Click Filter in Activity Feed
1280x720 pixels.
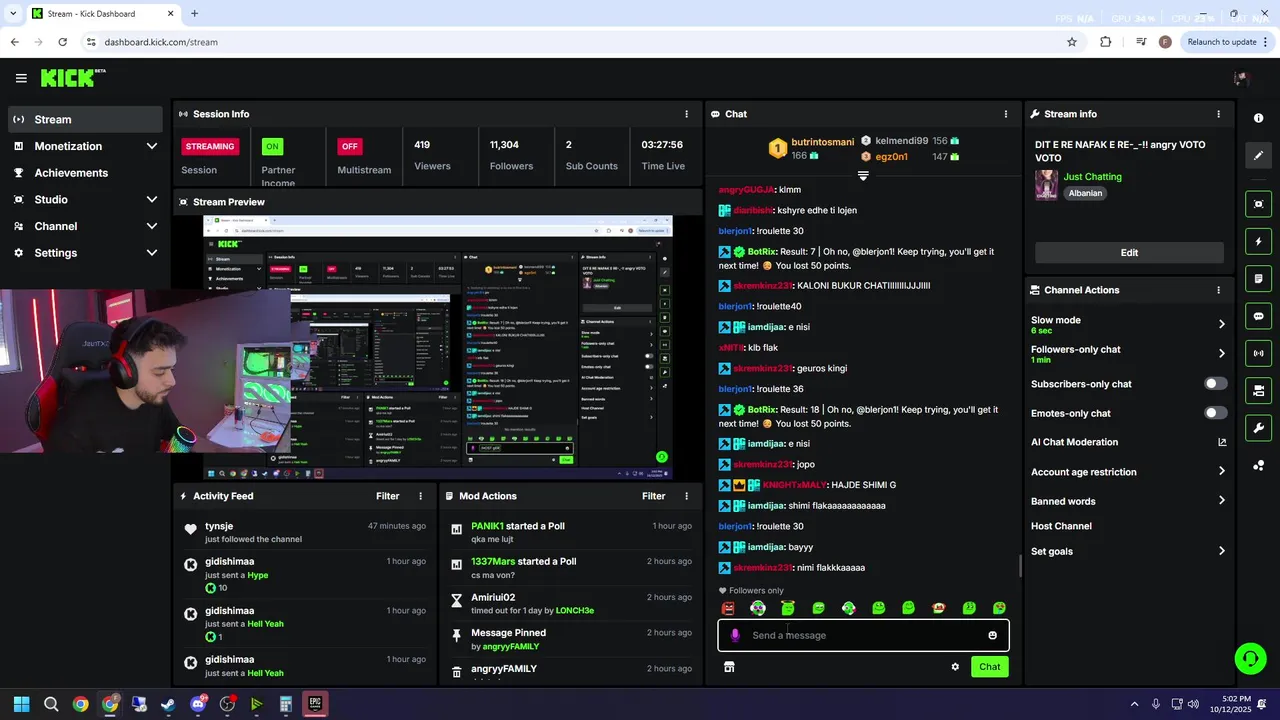point(388,496)
